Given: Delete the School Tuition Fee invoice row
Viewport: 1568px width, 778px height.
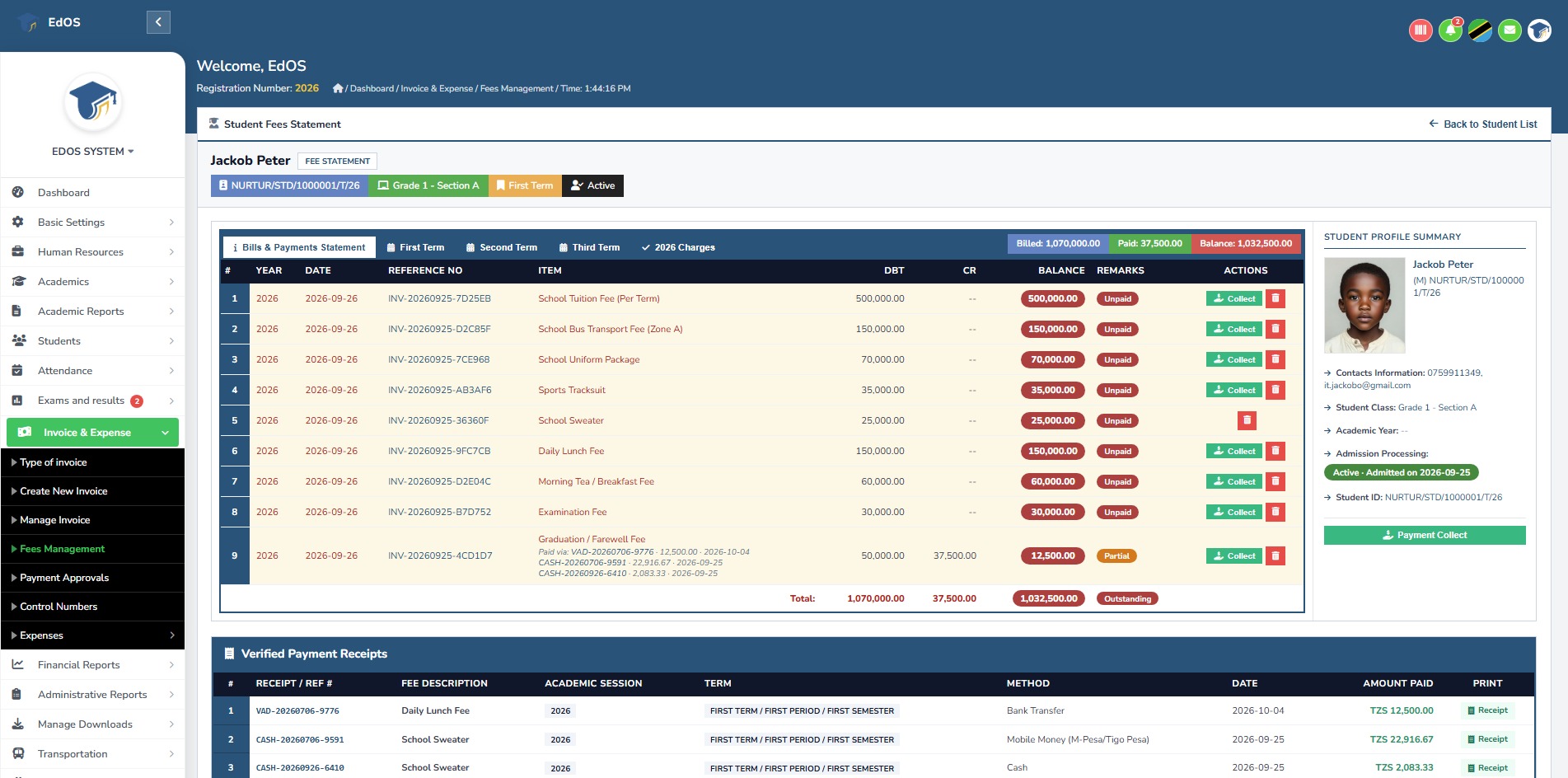Looking at the screenshot, I should [1275, 298].
